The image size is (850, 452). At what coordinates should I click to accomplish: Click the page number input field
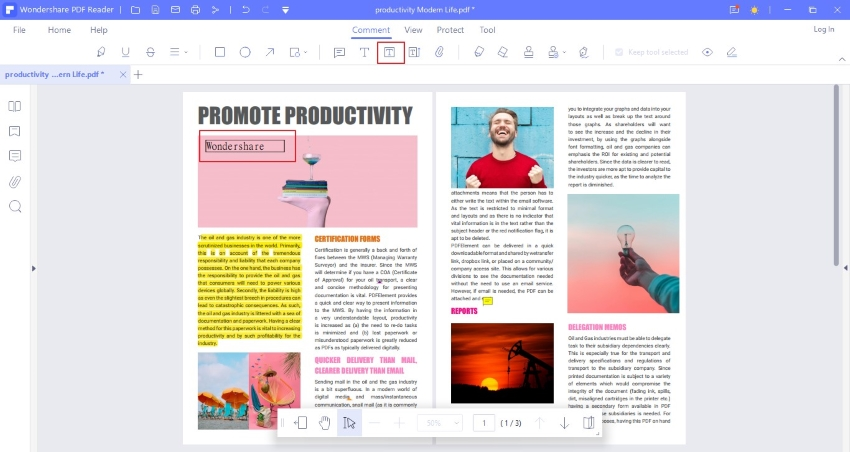[484, 423]
